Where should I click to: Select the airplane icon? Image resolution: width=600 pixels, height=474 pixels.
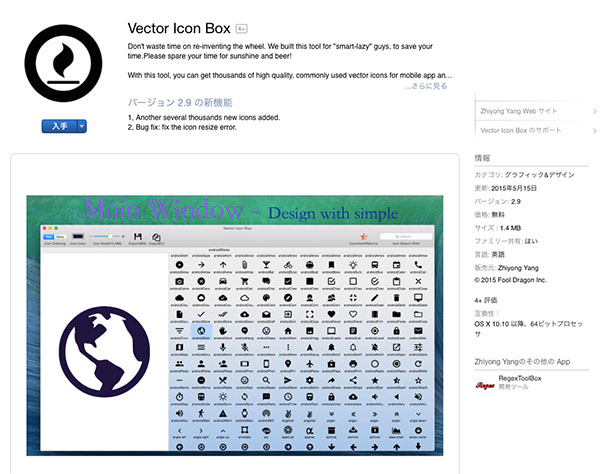[310, 364]
